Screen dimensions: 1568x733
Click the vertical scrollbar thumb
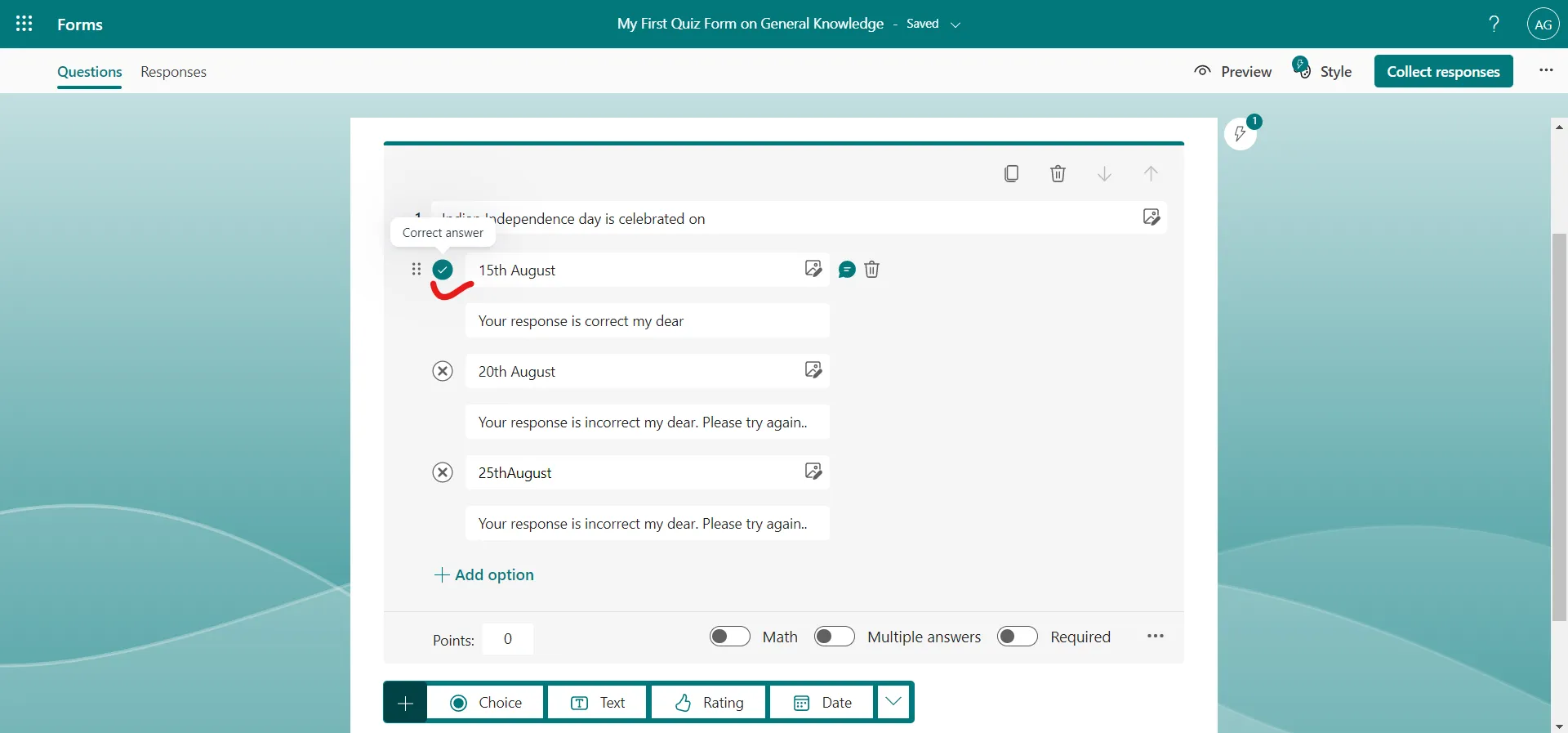tap(1559, 427)
